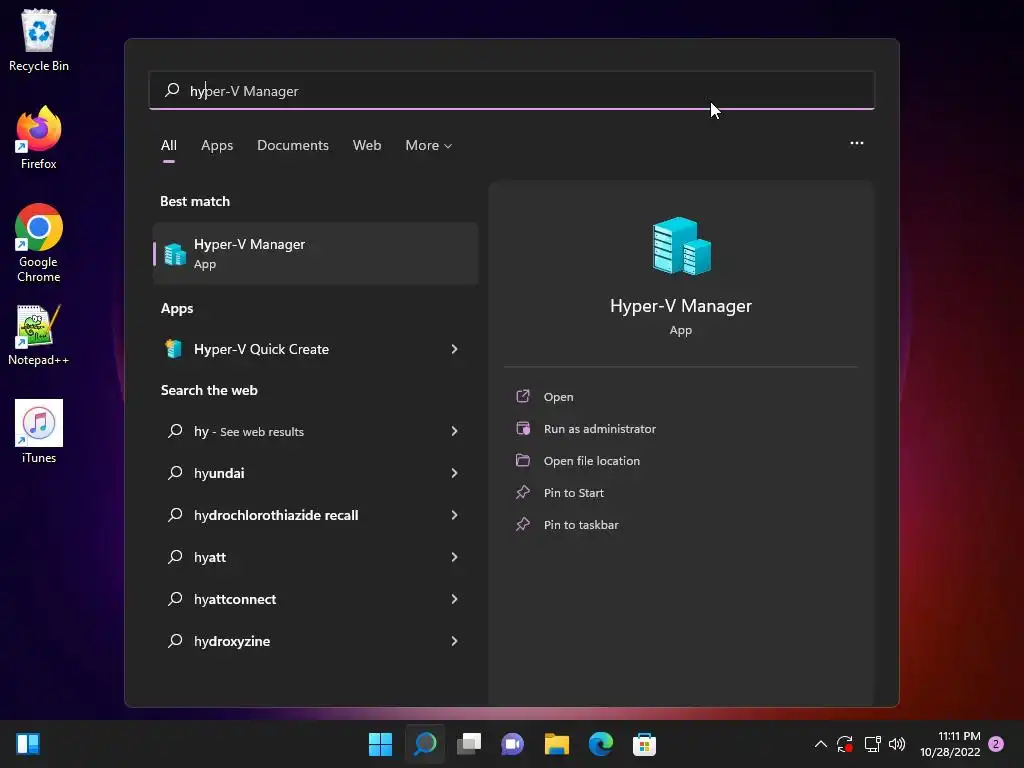Open Teams Chat from taskbar

click(x=513, y=744)
